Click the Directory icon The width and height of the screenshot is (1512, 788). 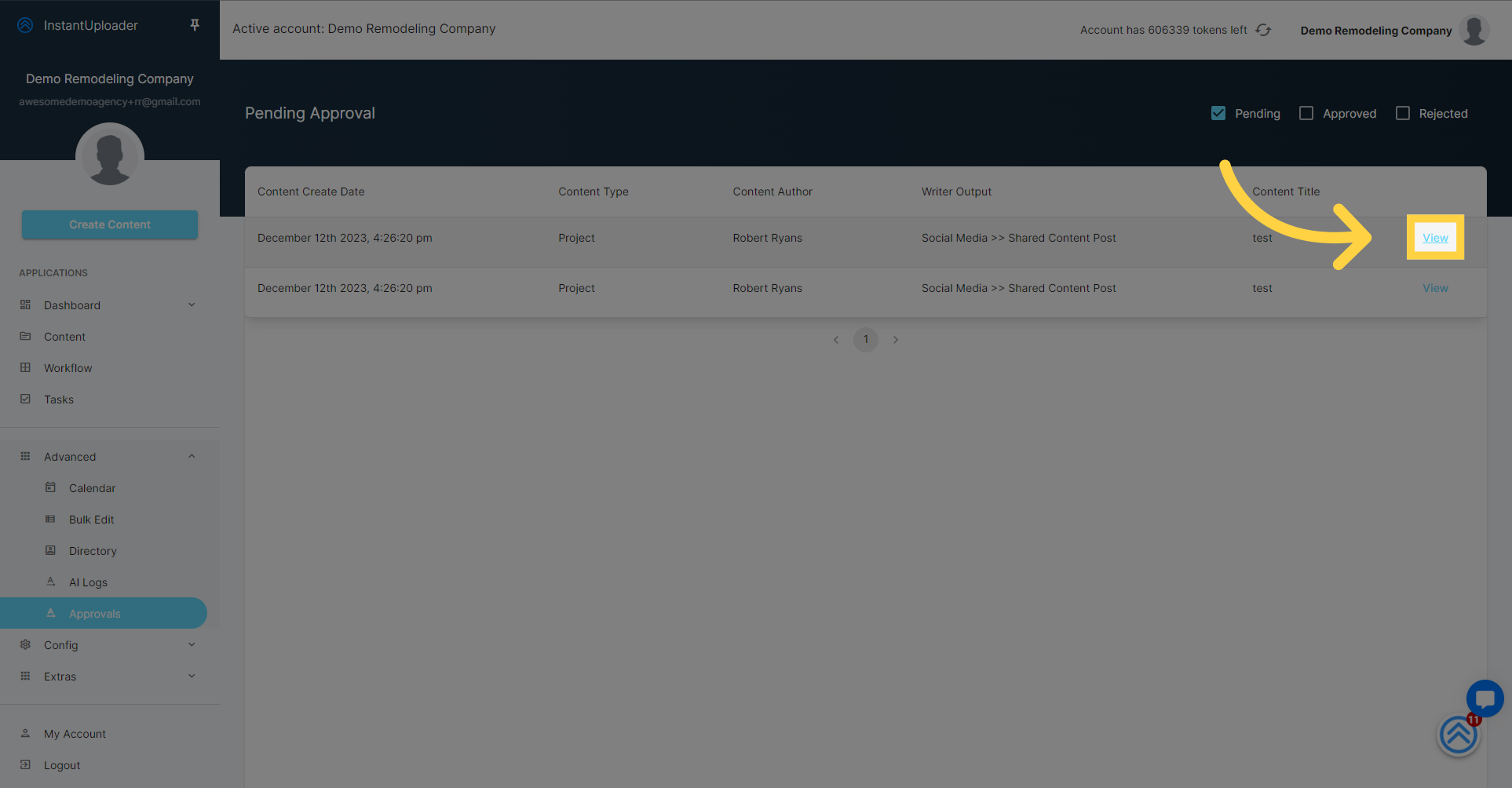click(50, 550)
